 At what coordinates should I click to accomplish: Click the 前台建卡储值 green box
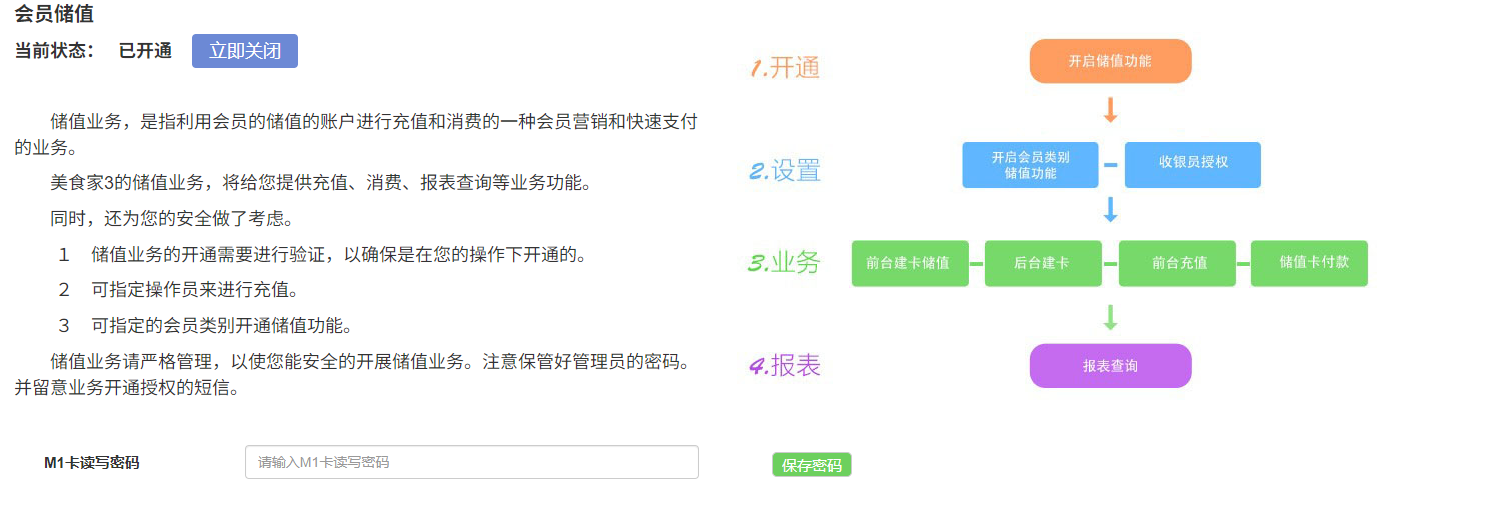910,263
